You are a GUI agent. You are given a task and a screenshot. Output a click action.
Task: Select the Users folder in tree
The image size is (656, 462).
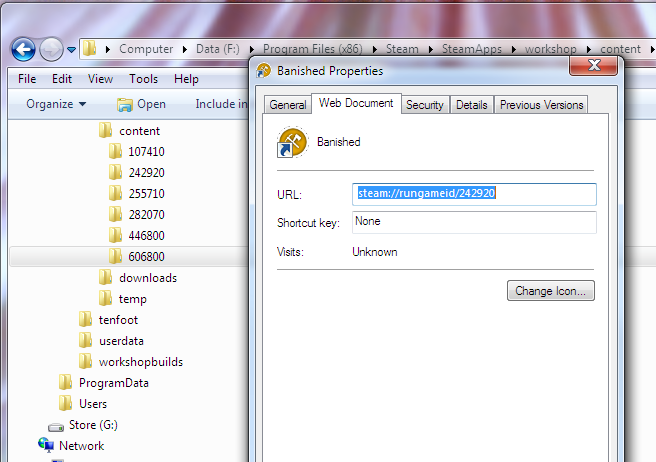click(93, 404)
